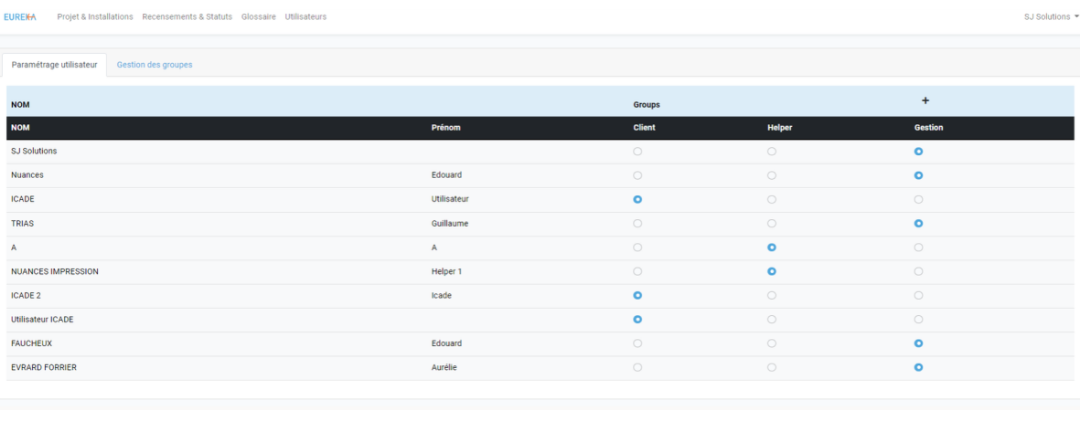The image size is (1080, 436).
Task: Open the Glossaire menu item
Action: click(x=258, y=17)
